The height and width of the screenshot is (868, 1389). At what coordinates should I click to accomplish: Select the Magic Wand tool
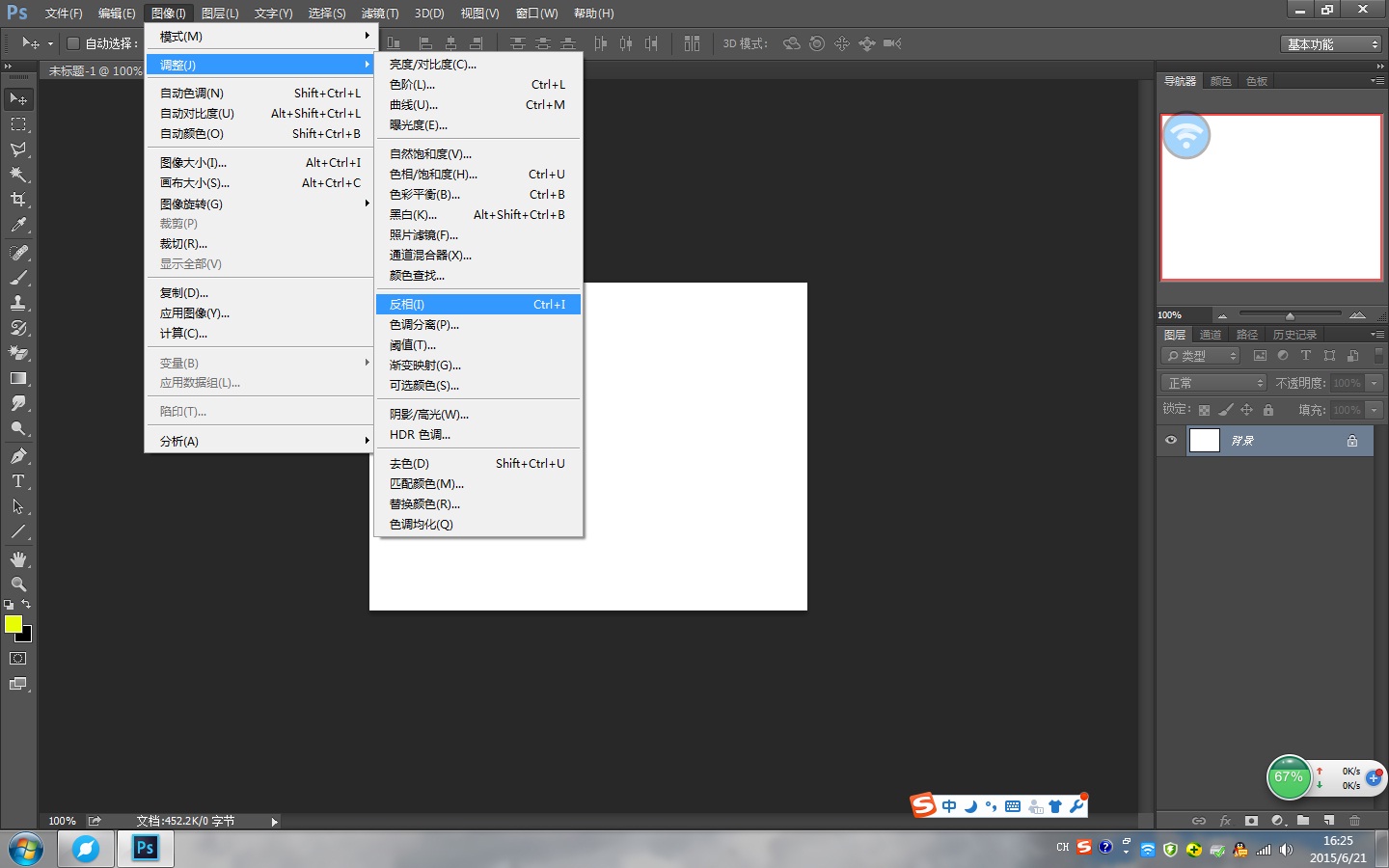tap(18, 175)
